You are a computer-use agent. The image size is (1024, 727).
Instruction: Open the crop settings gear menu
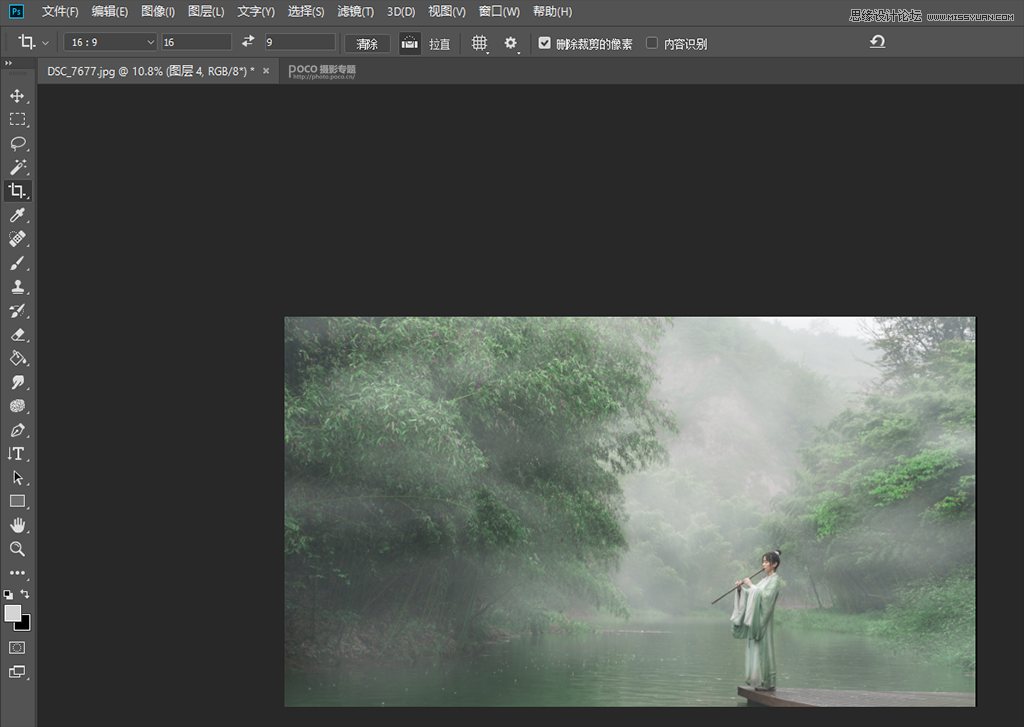tap(511, 43)
